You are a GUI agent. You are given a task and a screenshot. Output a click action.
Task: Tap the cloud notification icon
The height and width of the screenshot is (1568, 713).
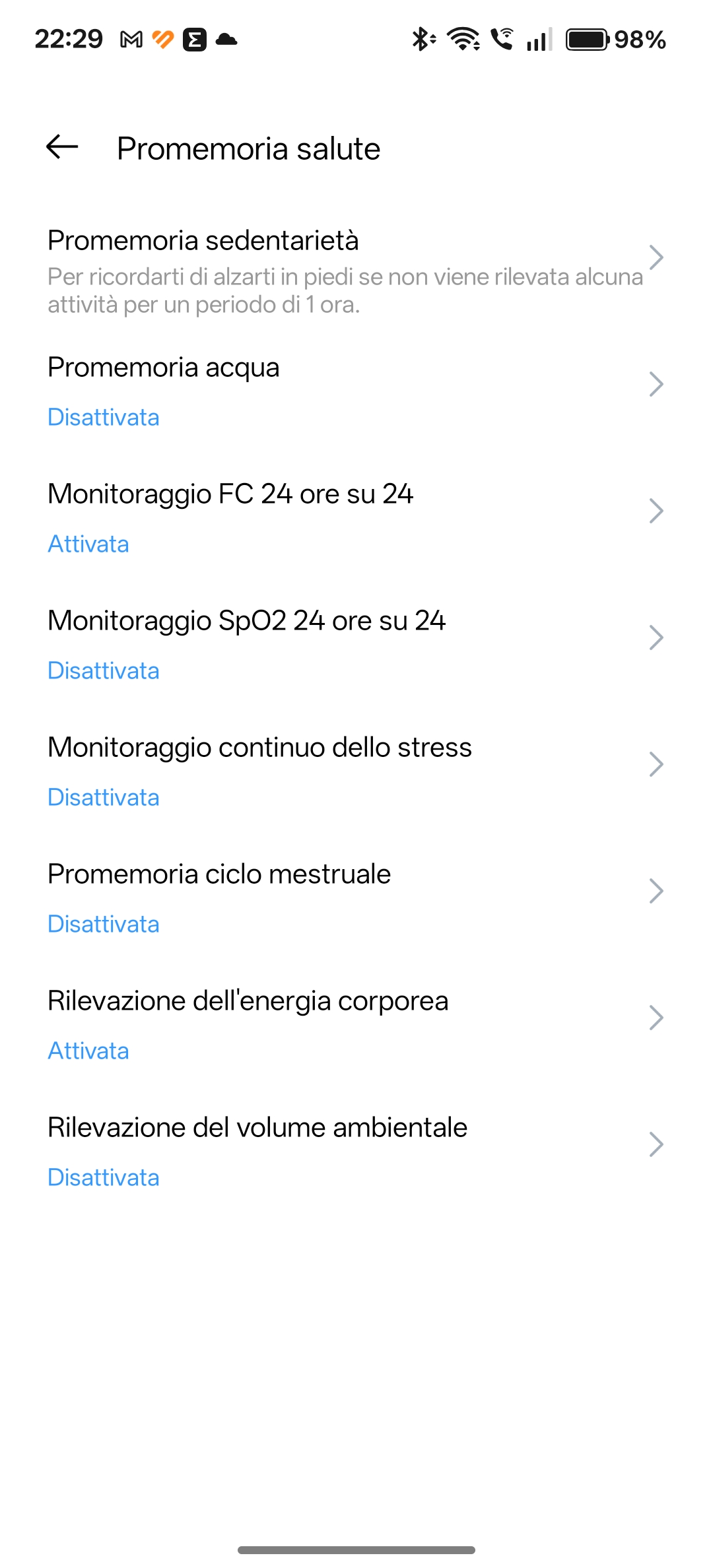(x=226, y=40)
